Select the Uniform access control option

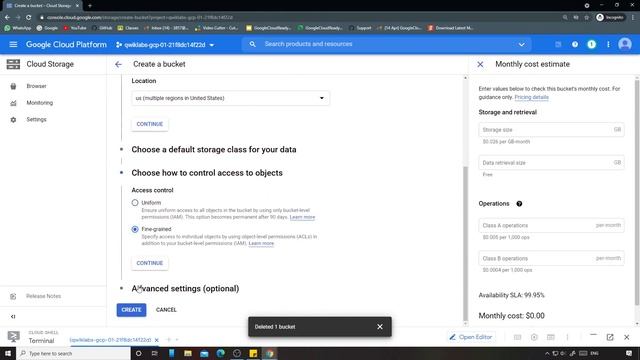[x=135, y=202]
